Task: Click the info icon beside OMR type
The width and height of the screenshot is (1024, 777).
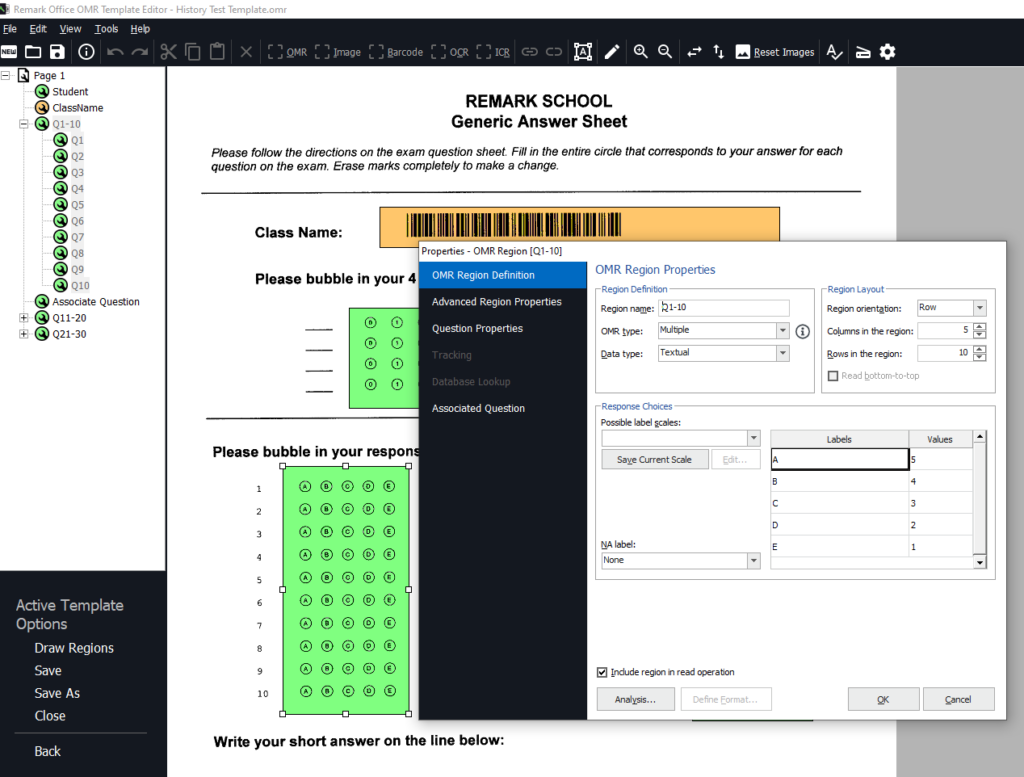Action: pos(803,332)
